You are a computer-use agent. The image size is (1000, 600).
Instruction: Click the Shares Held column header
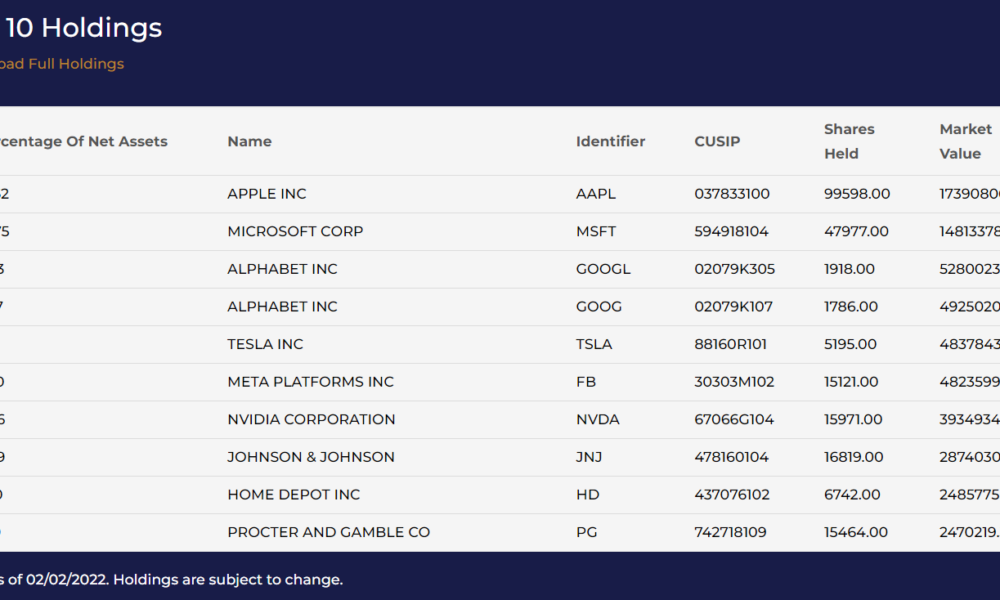[849, 141]
